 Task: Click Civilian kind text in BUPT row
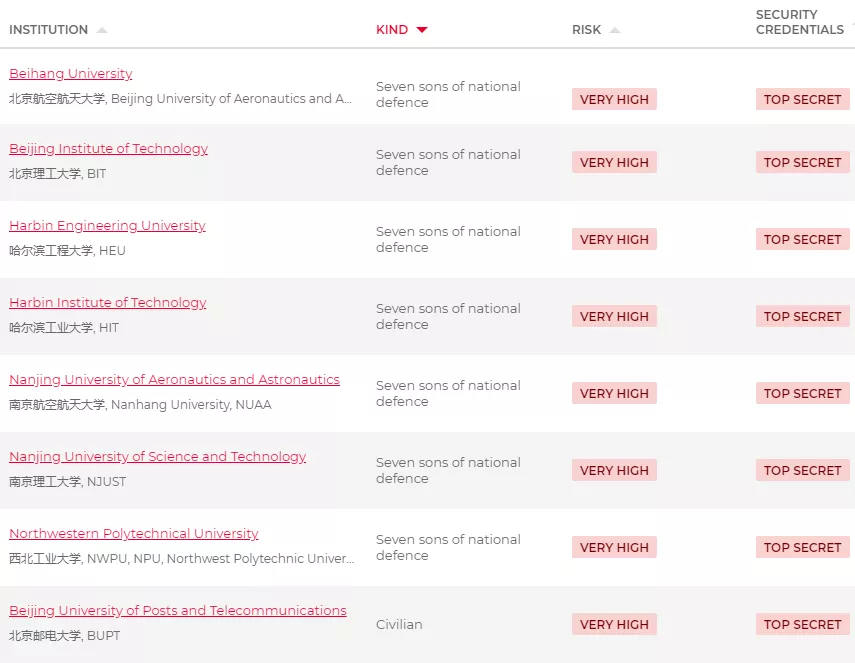pos(399,625)
